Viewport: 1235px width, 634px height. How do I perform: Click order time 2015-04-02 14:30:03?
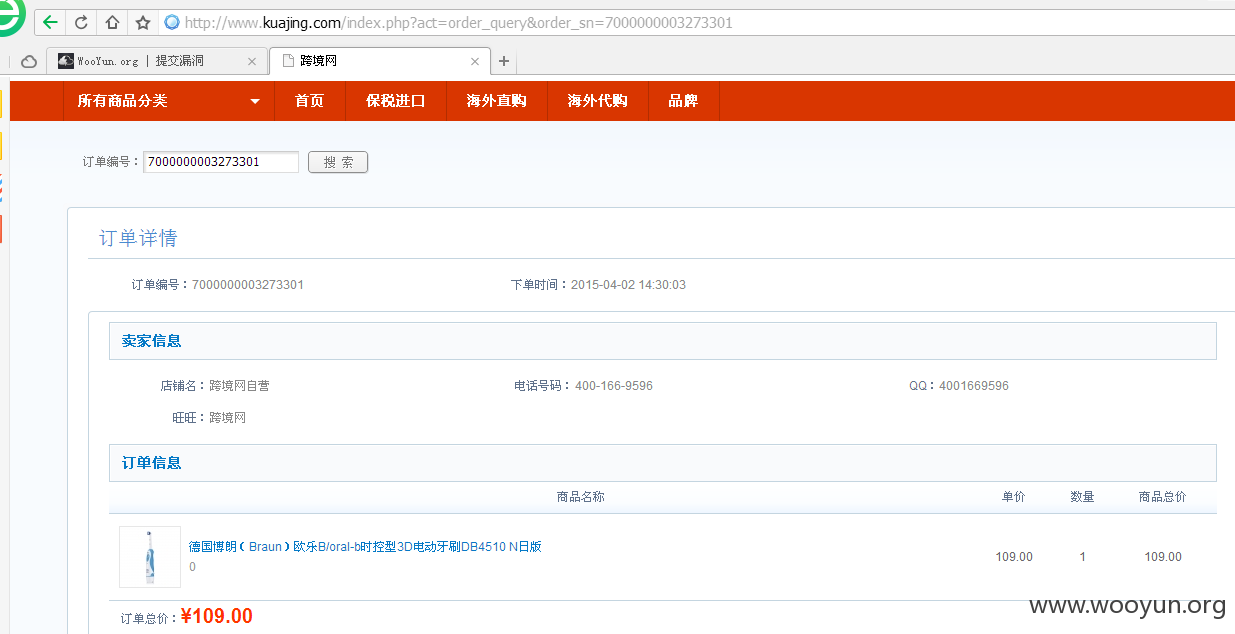pyautogui.click(x=628, y=285)
